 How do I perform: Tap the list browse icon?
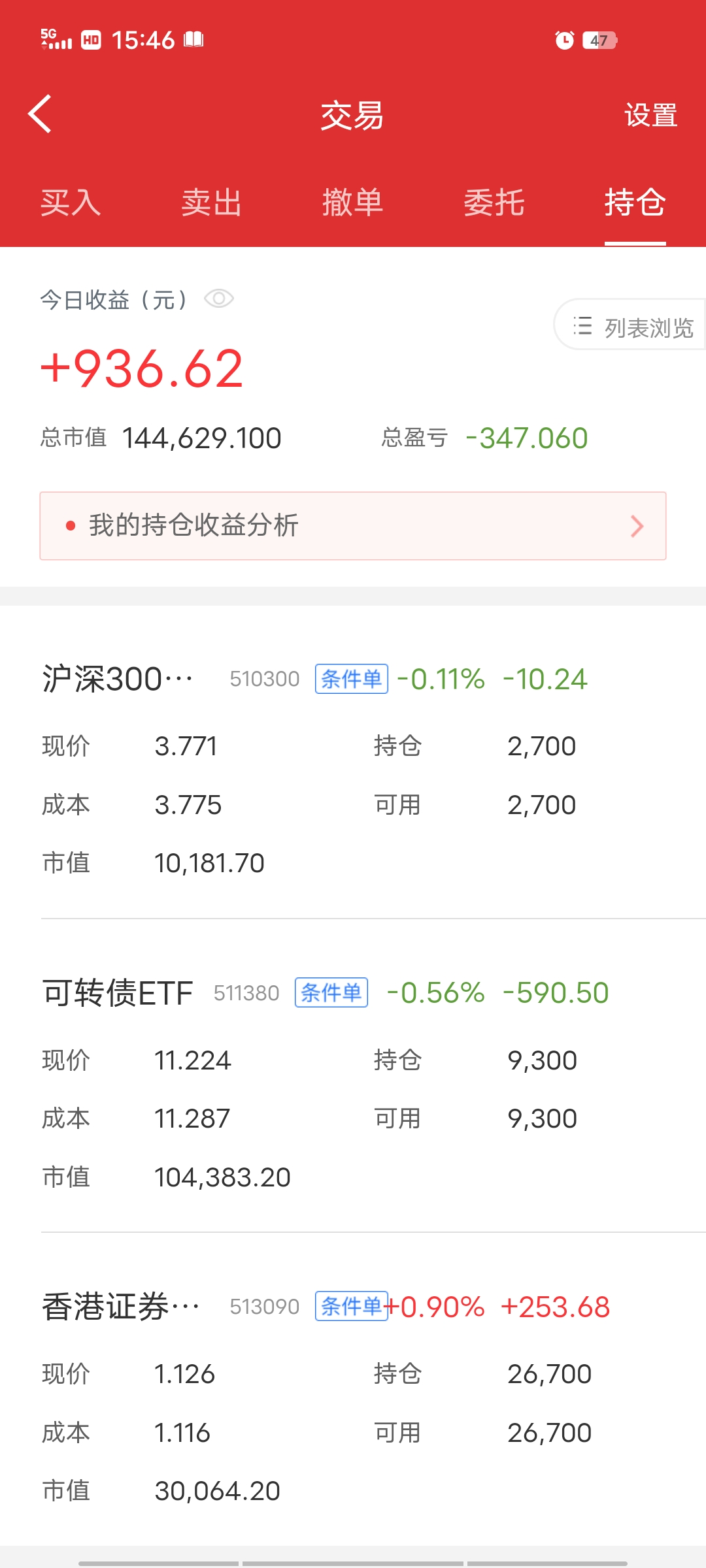pyautogui.click(x=582, y=326)
